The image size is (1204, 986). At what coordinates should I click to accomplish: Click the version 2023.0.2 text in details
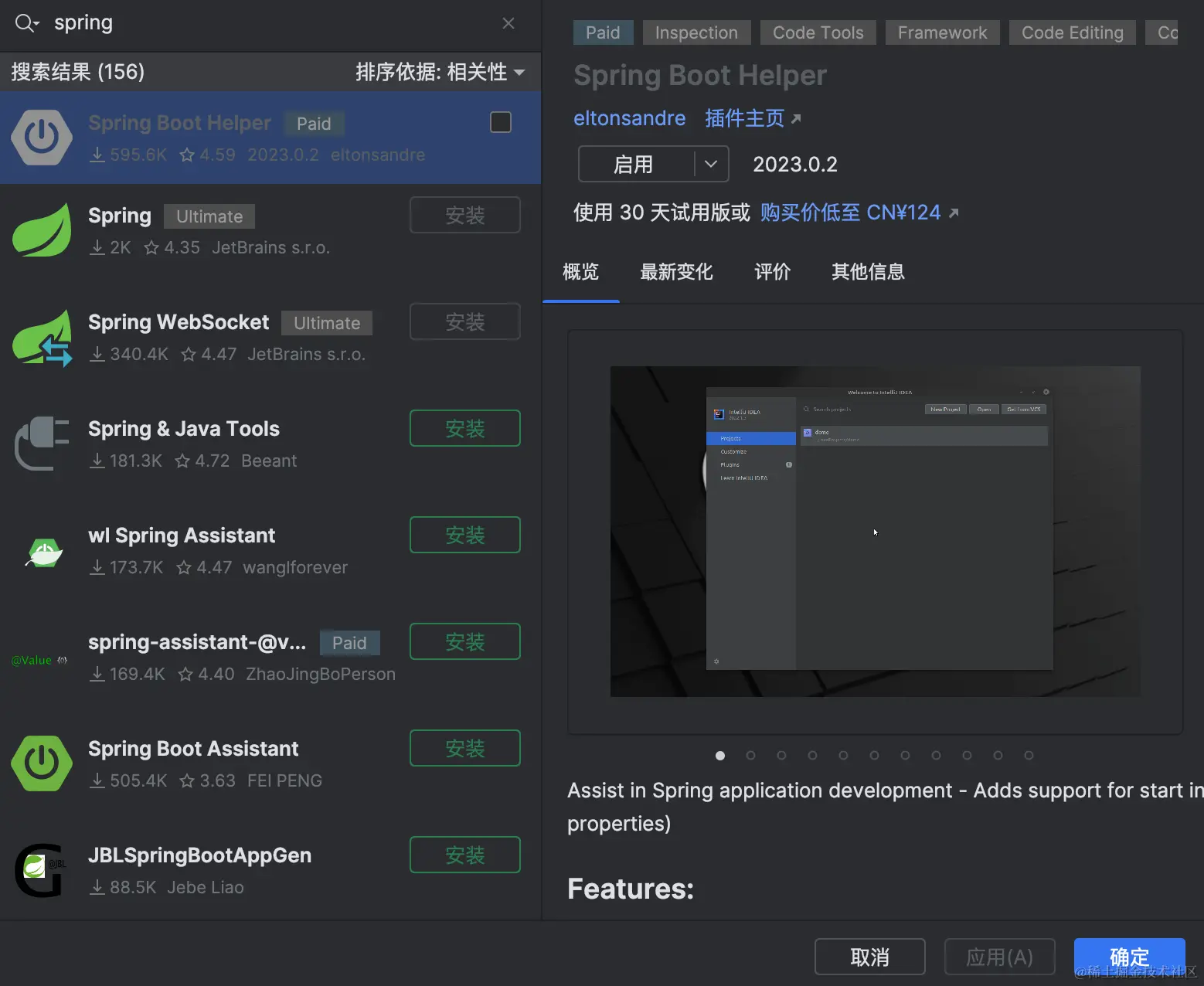795,165
